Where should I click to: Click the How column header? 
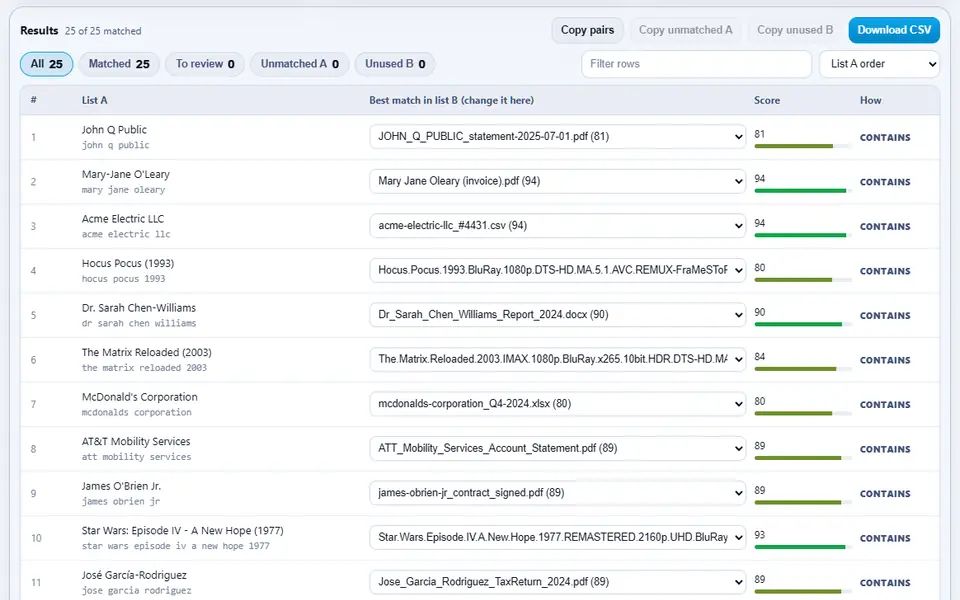point(870,100)
